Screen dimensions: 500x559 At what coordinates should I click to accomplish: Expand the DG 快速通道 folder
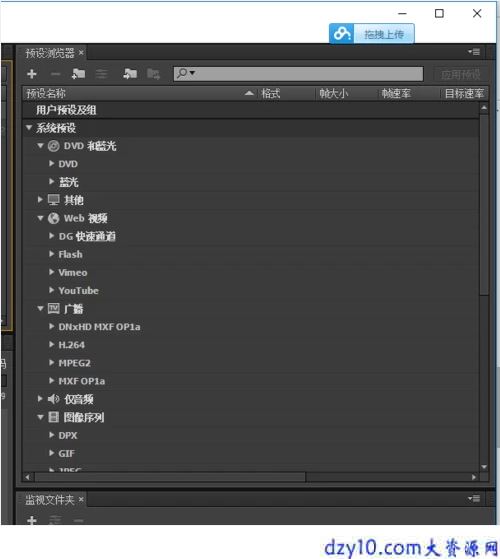coord(52,236)
